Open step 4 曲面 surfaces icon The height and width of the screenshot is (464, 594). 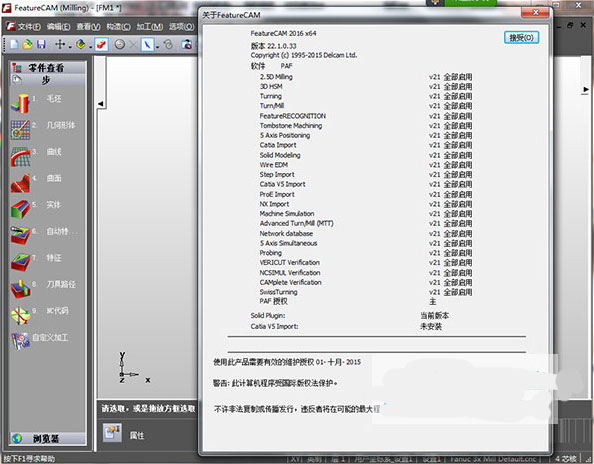pos(20,183)
